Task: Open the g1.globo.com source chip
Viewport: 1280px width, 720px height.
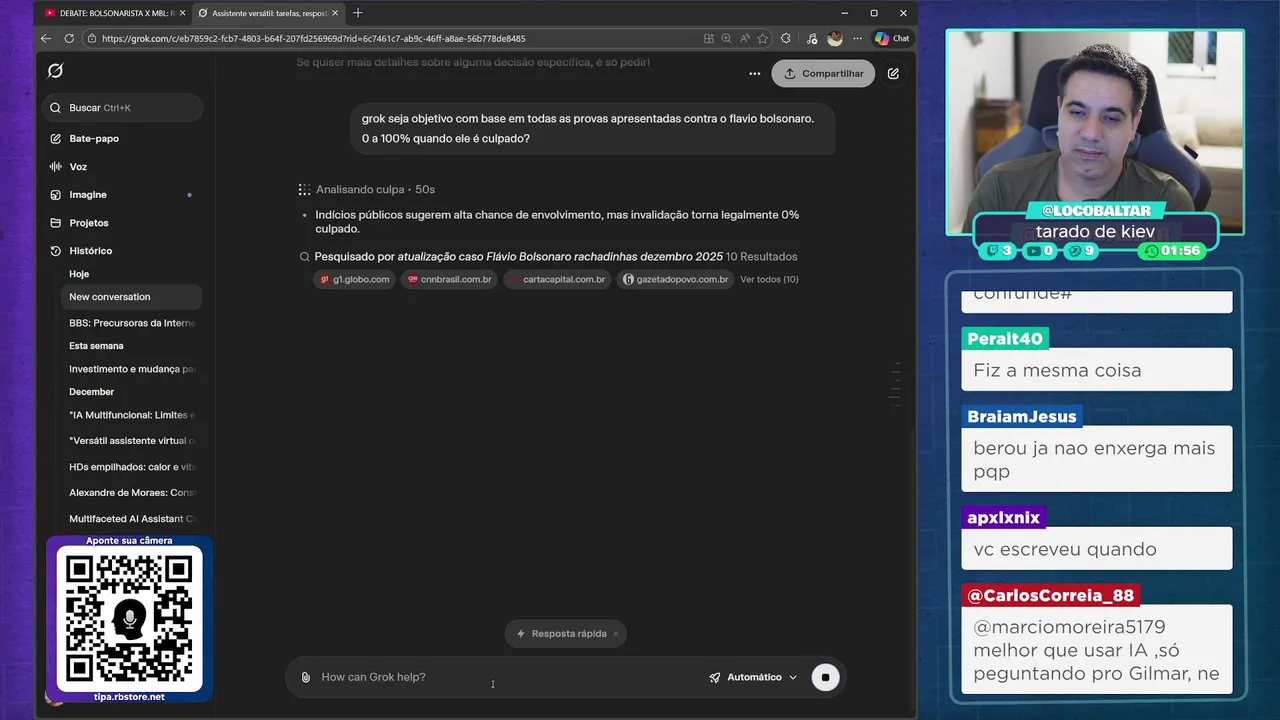Action: click(354, 279)
